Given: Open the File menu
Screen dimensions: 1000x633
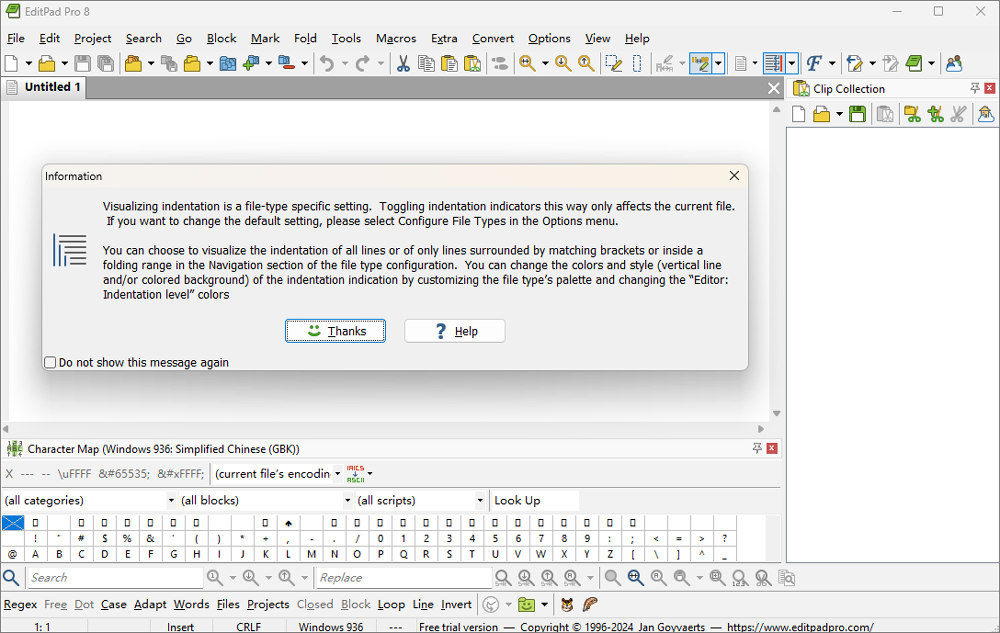Looking at the screenshot, I should pyautogui.click(x=16, y=38).
